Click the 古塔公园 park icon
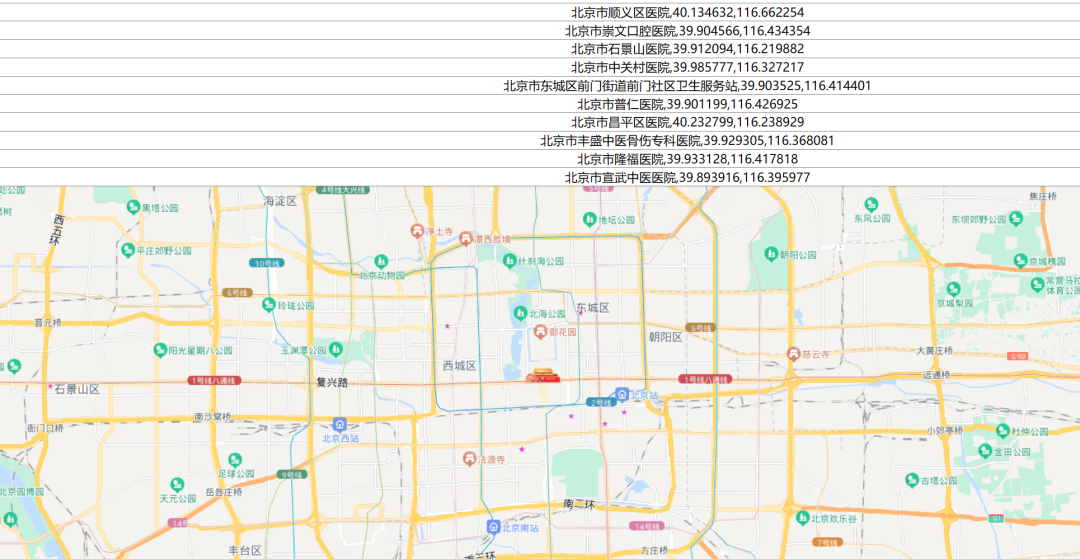 913,480
